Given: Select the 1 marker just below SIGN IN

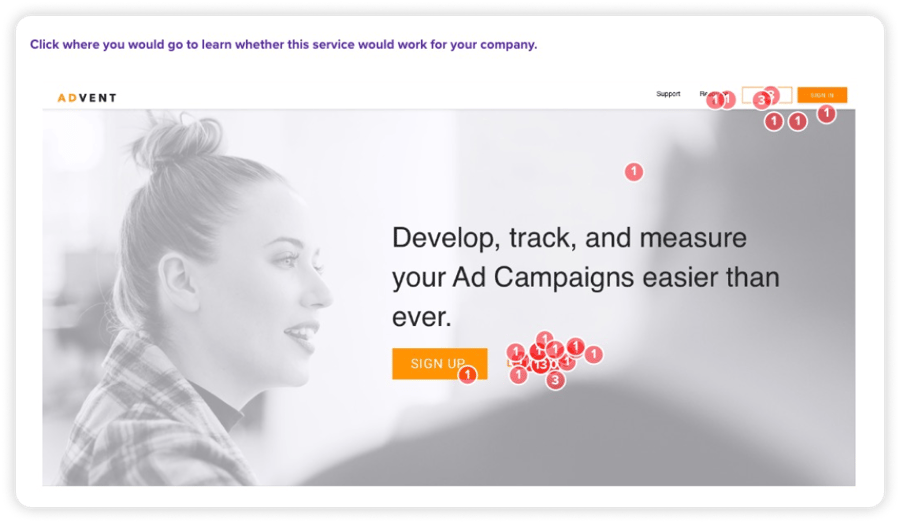Looking at the screenshot, I should click(827, 114).
